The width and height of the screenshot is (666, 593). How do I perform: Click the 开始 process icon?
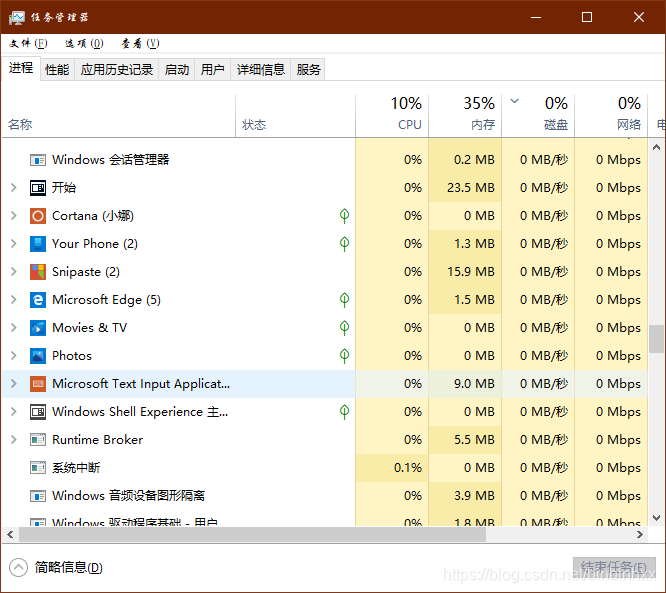[38, 188]
